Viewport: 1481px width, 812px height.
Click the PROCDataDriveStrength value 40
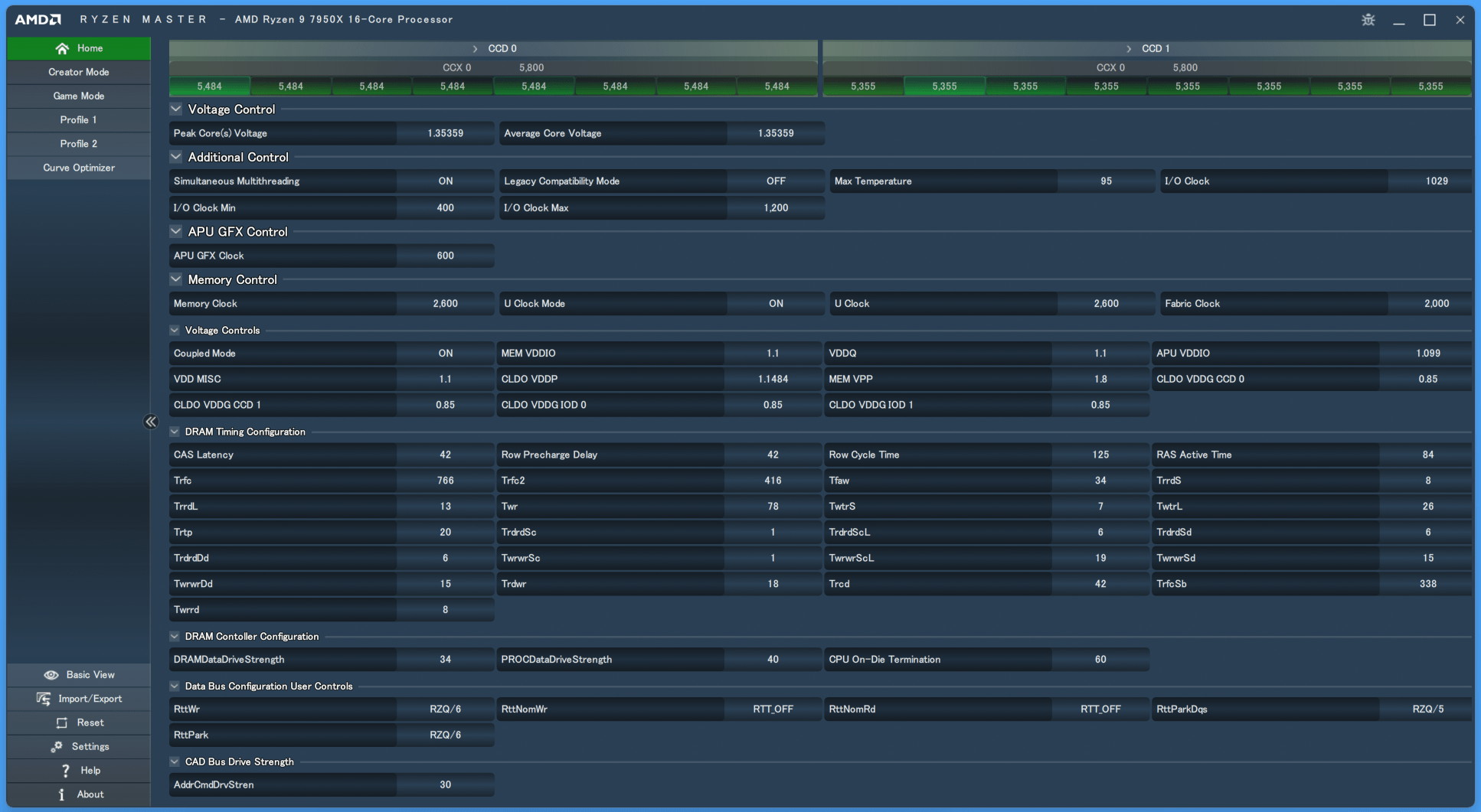[x=773, y=660]
